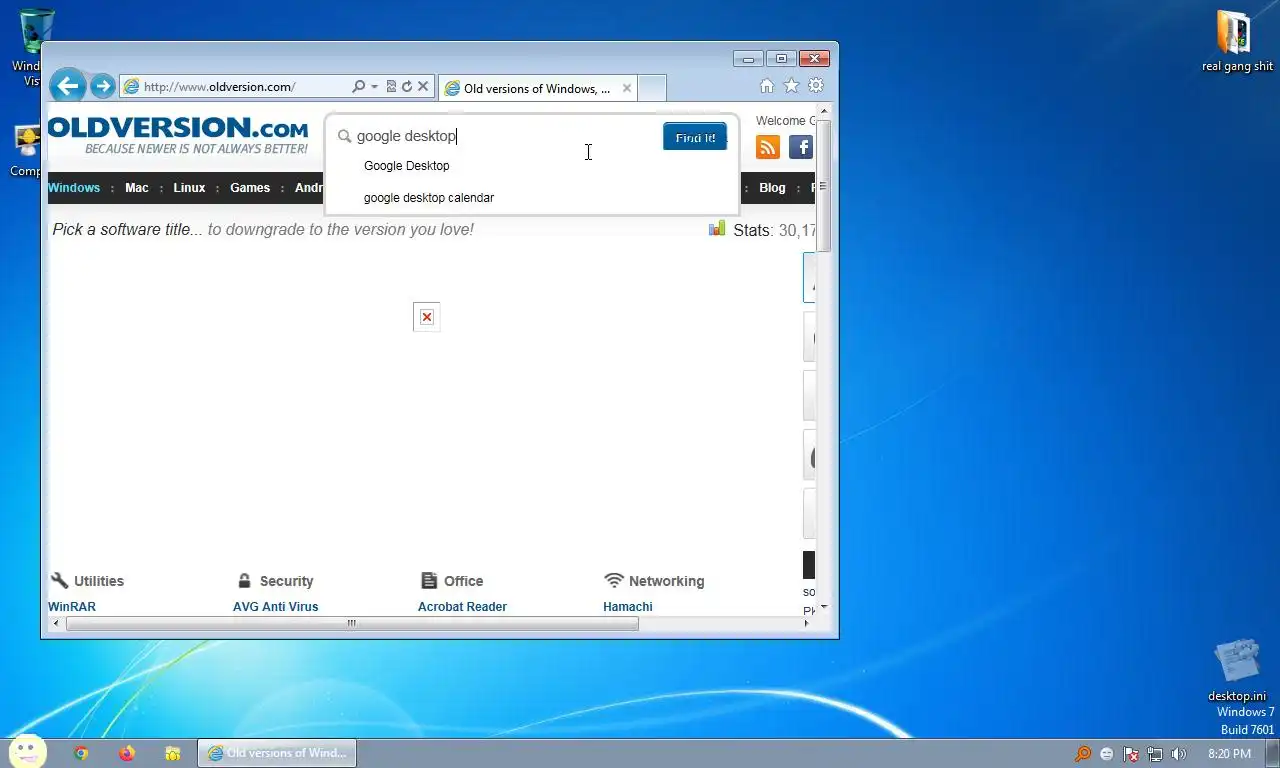Screen dimensions: 1280x768
Task: Close the Old versions of Windows tab
Action: coord(627,88)
